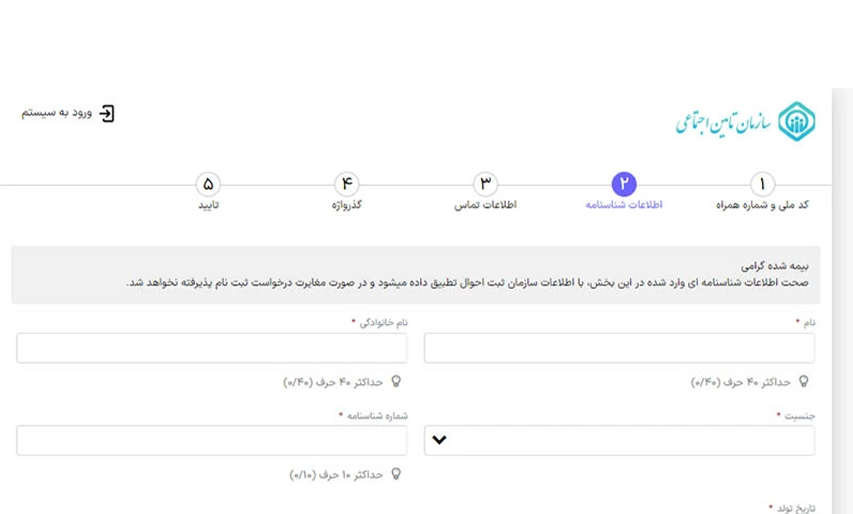The width and height of the screenshot is (853, 514).
Task: Click the نام field label
Action: coord(809,323)
